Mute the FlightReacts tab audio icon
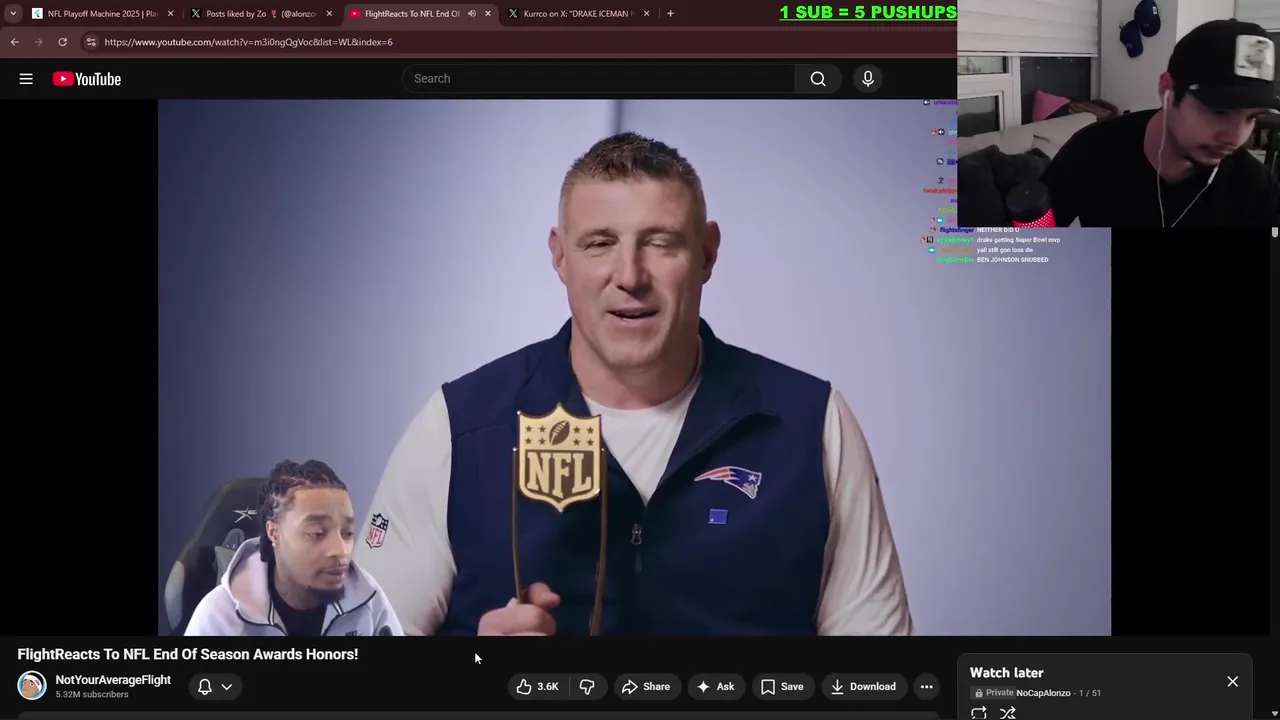The width and height of the screenshot is (1280, 720). point(472,14)
